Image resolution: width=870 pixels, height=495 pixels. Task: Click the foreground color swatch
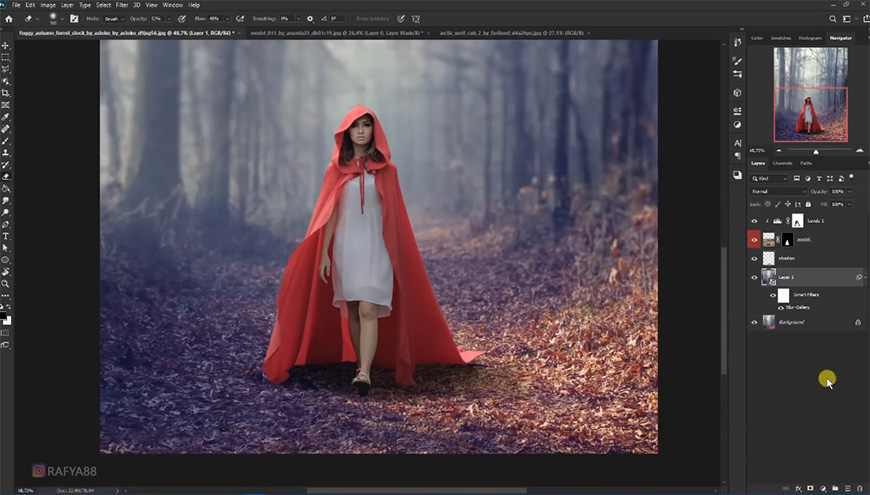[x=3, y=316]
